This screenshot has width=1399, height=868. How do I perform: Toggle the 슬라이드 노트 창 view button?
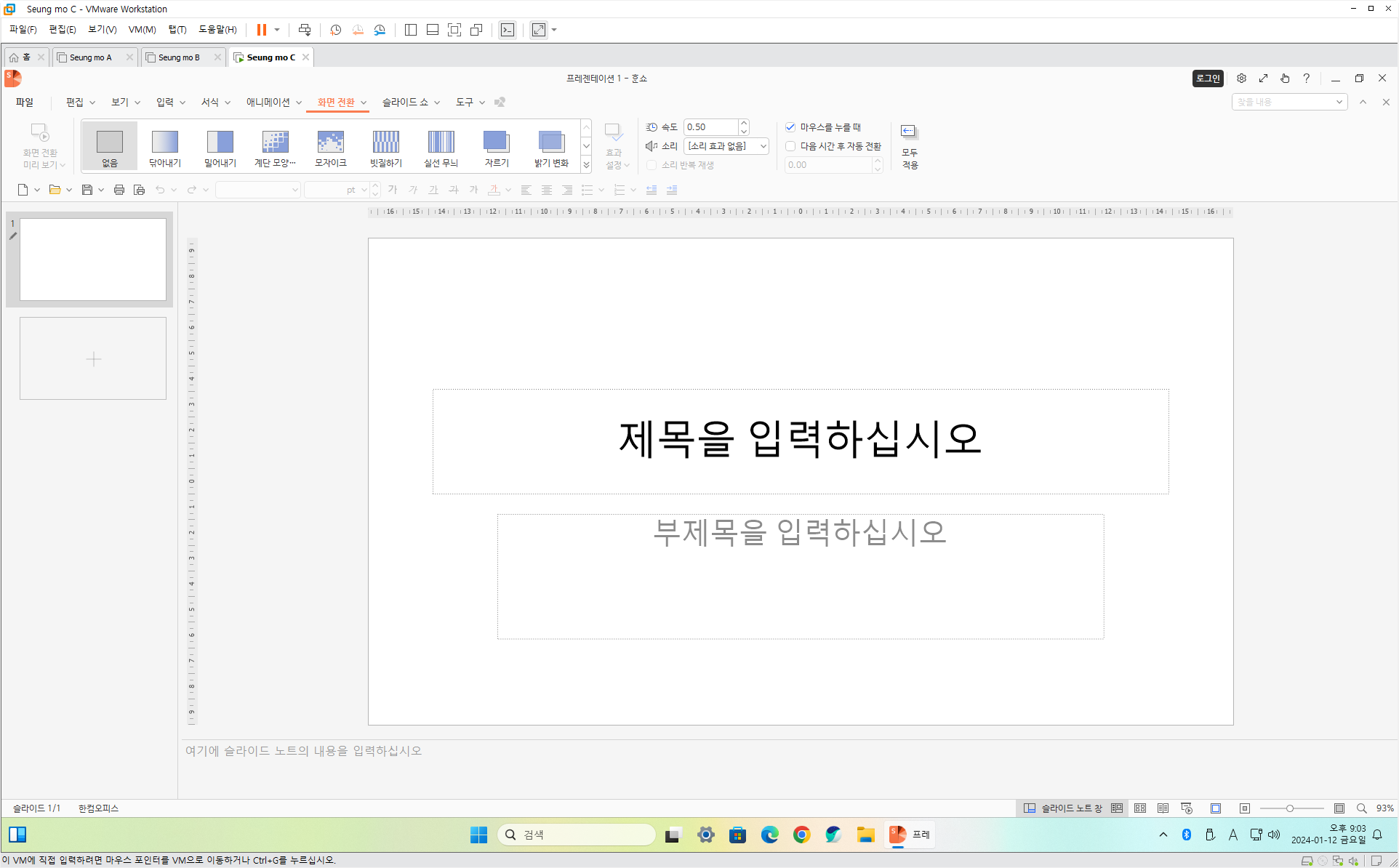click(1062, 808)
